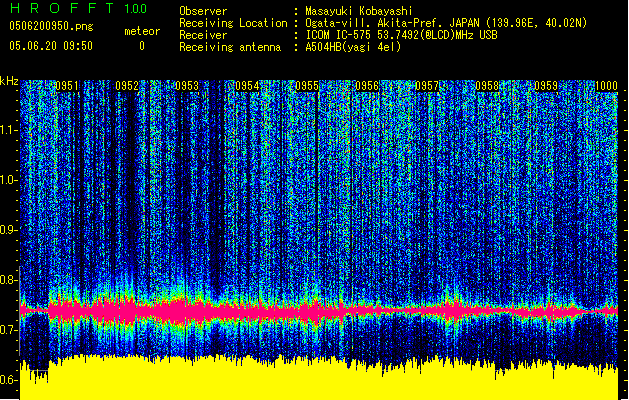
Task: Click the kHz axis unit label
Action: pos(9,81)
